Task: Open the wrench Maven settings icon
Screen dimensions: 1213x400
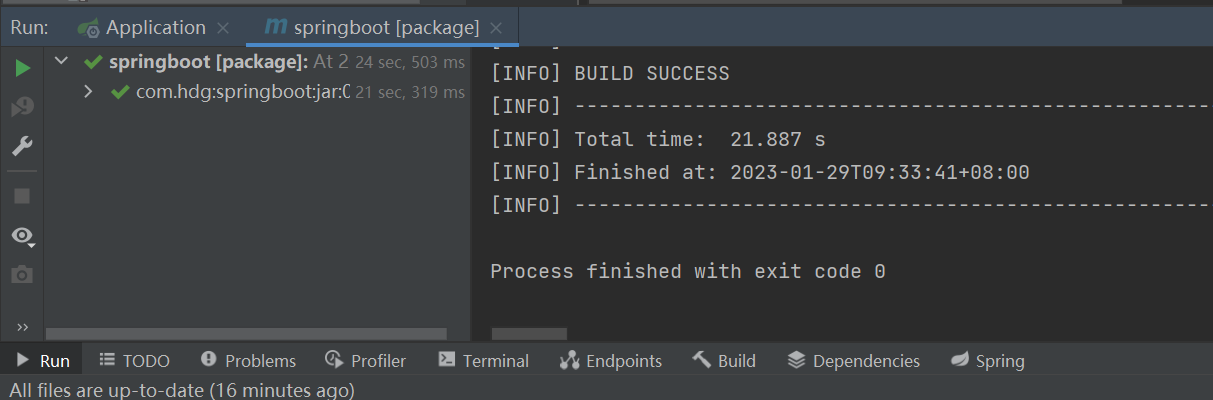Action: pyautogui.click(x=22, y=147)
